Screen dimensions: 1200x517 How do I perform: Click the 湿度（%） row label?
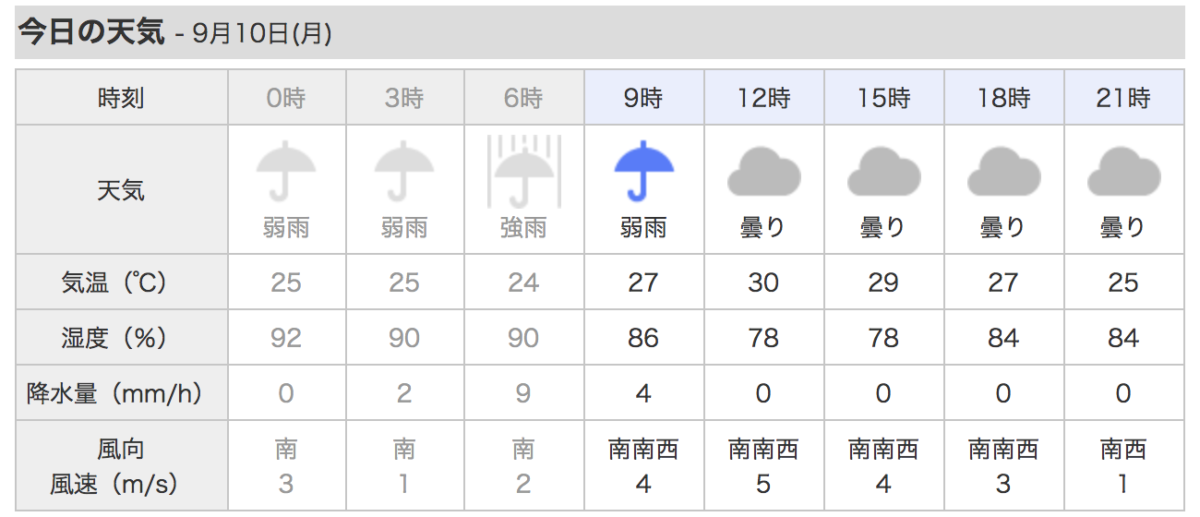(x=121, y=339)
